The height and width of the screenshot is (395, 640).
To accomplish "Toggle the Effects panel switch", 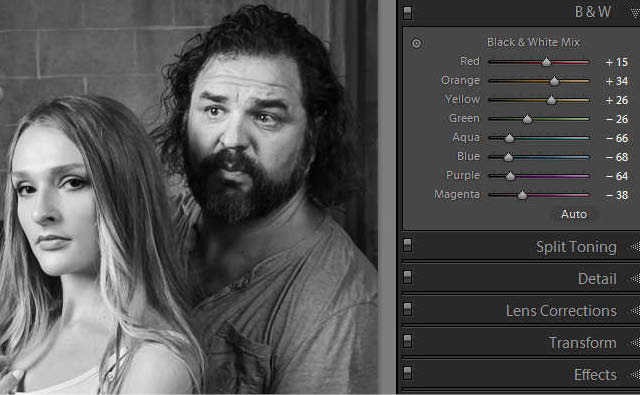I will (407, 373).
